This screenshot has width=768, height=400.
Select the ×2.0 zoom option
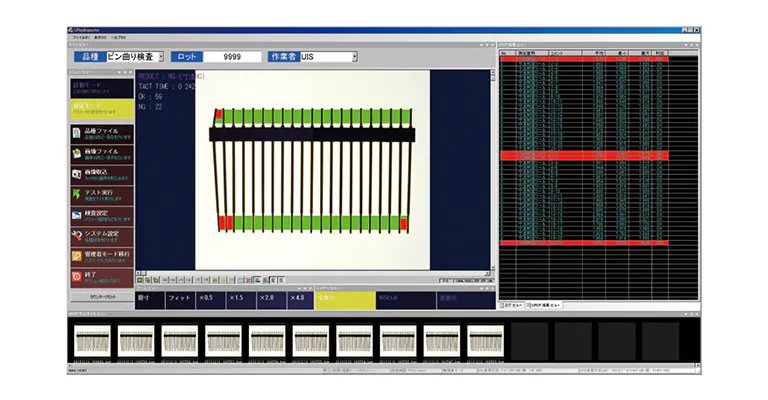(267, 298)
